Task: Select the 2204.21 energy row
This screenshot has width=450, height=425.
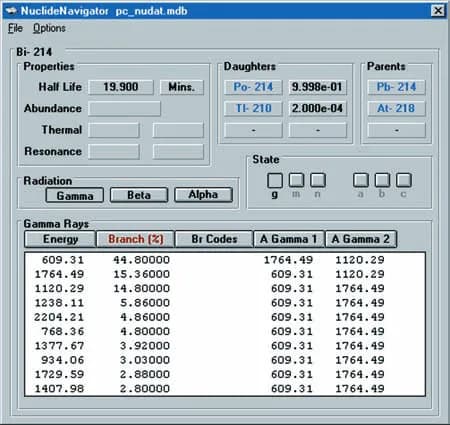Action: 225,317
